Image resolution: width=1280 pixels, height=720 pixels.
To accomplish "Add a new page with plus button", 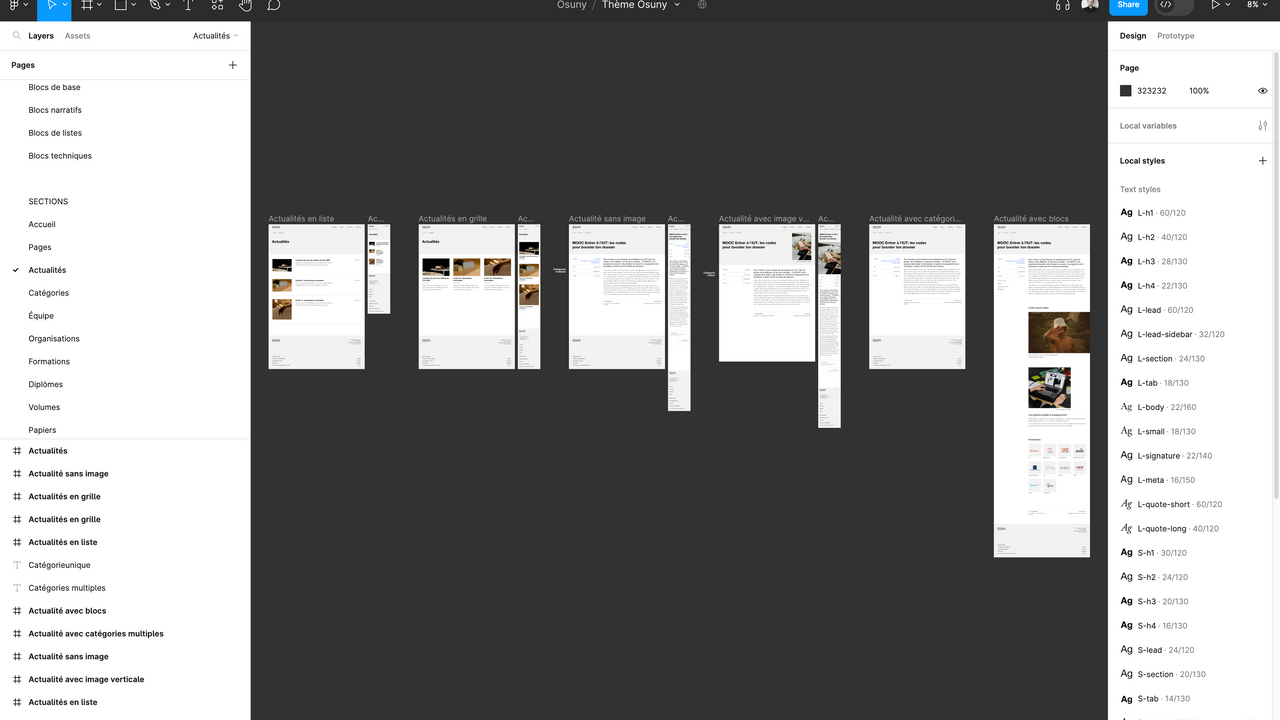I will (233, 65).
